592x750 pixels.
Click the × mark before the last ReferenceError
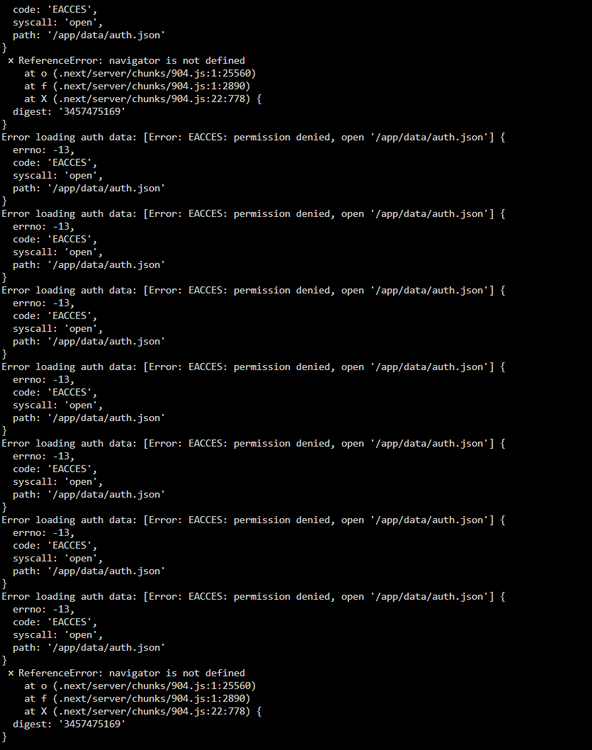tap(11, 673)
